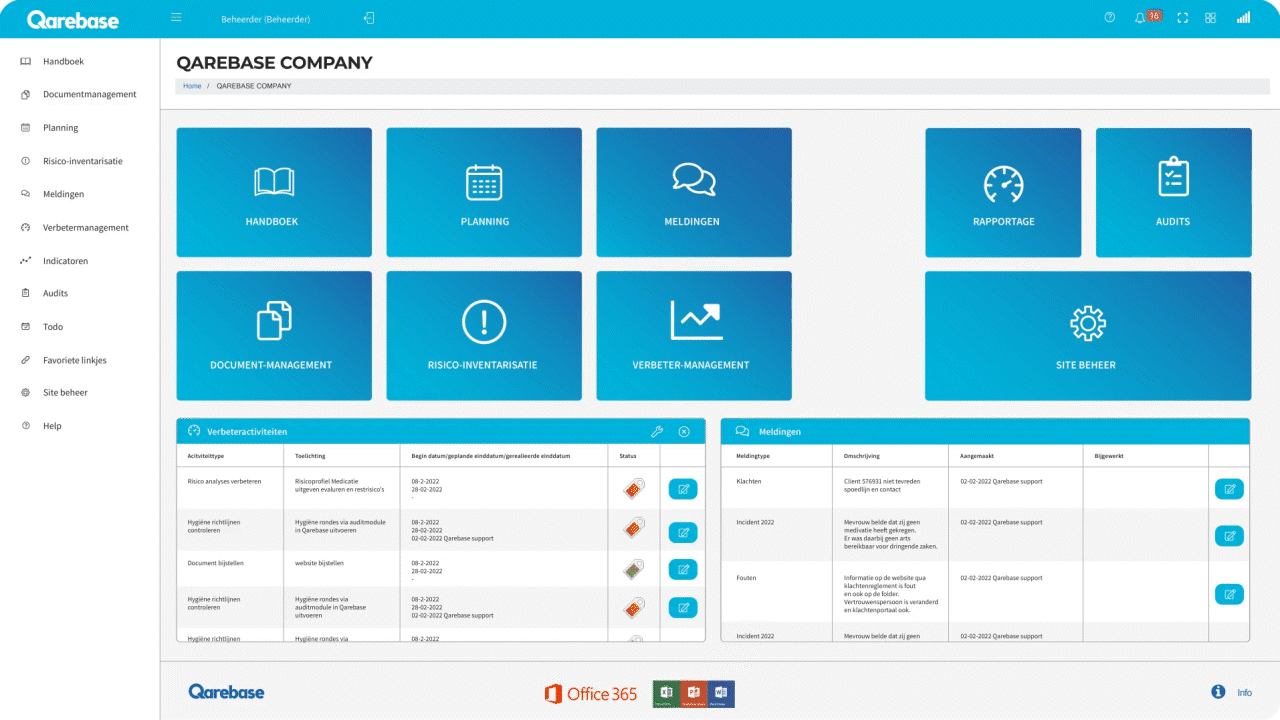This screenshot has height=720, width=1280.
Task: Open the PLANNING dashboard tile
Action: 484,192
